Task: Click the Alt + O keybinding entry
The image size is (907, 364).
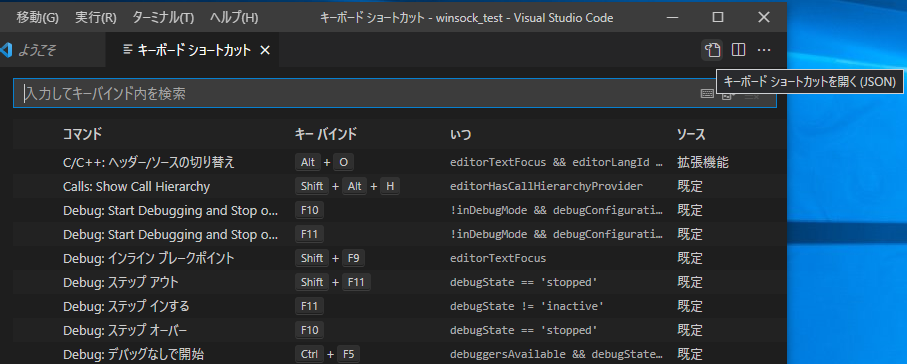Action: click(324, 163)
